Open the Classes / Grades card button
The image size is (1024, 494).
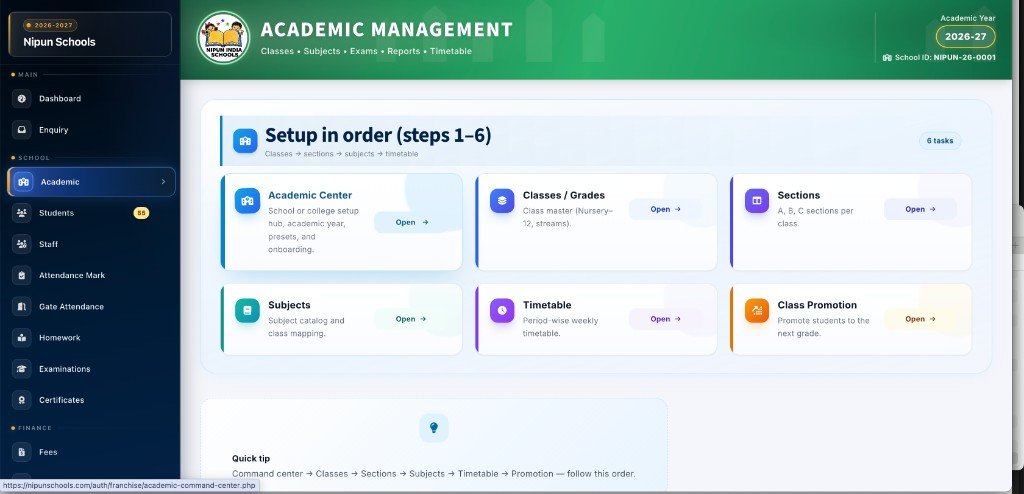tap(665, 209)
